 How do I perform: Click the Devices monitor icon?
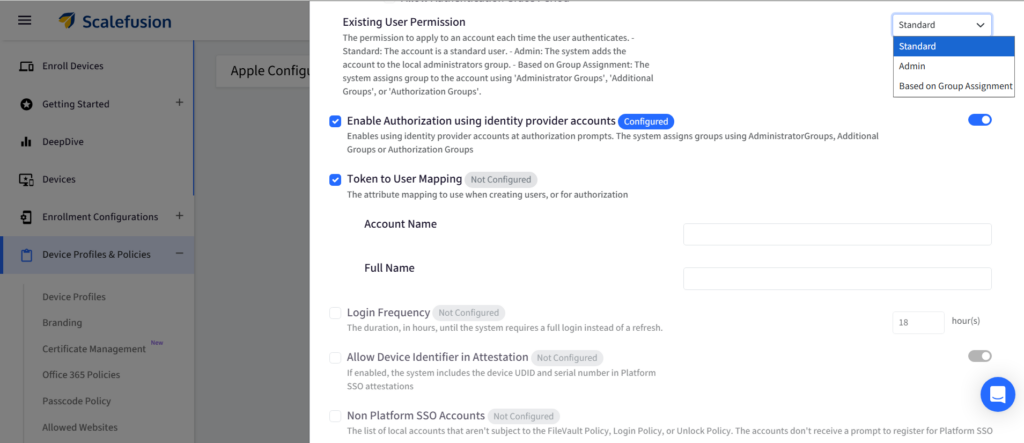click(x=26, y=180)
